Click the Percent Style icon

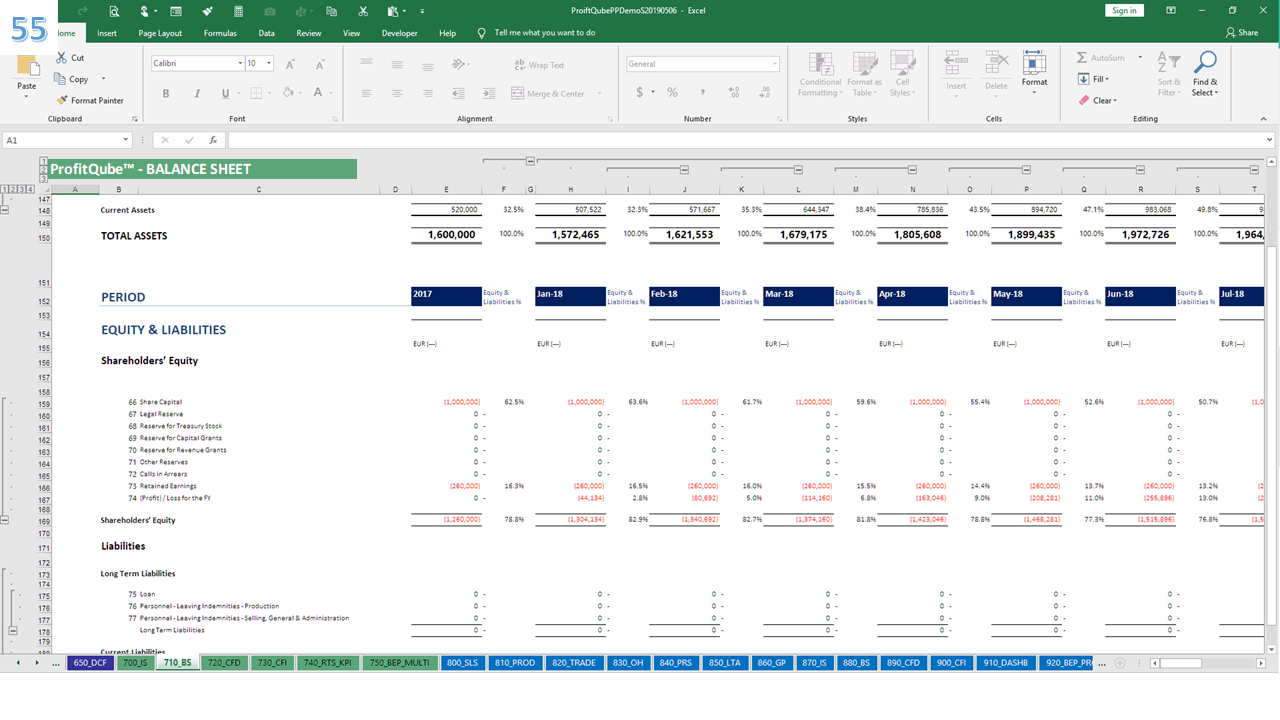[x=672, y=92]
